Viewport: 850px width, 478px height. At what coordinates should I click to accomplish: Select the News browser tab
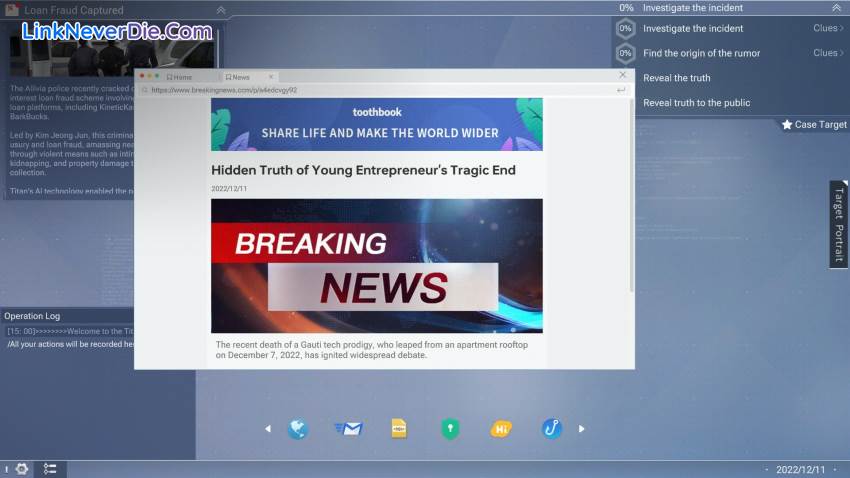pyautogui.click(x=240, y=77)
